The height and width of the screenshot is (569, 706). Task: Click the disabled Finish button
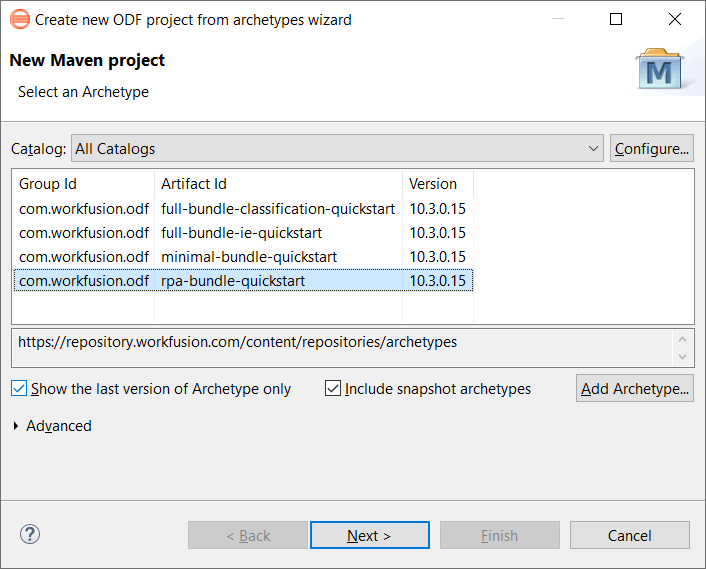pyautogui.click(x=499, y=535)
